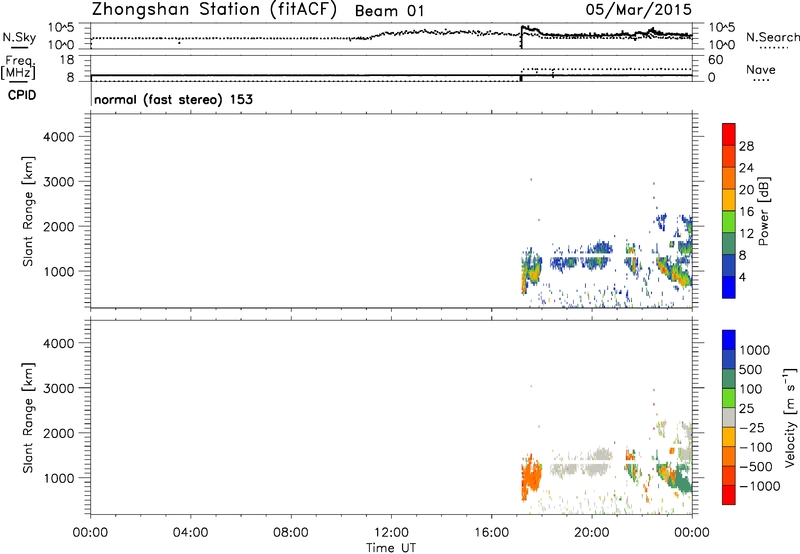Click the Slant Range label of power panel

point(28,211)
